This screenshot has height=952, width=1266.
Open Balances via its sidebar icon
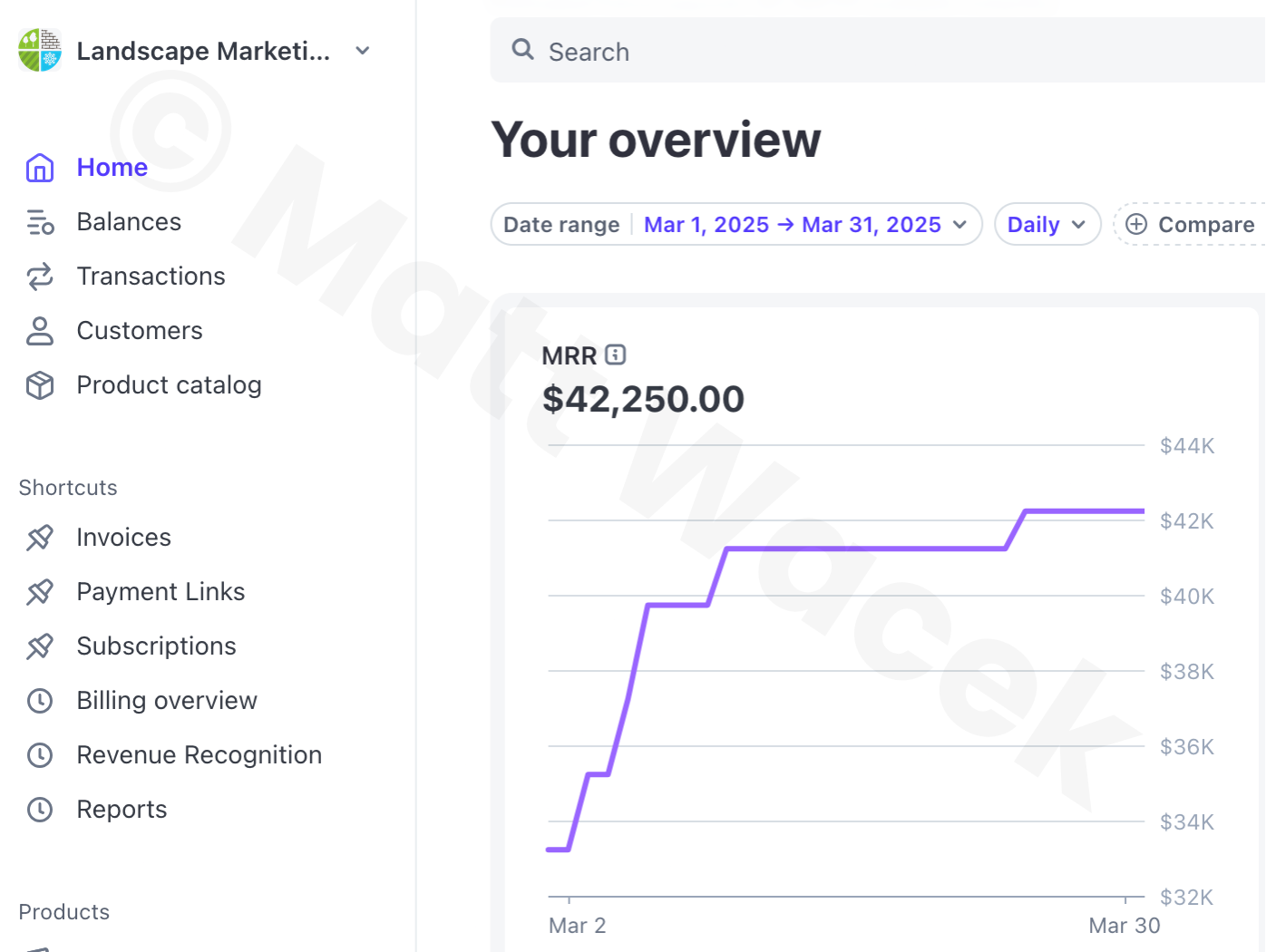click(40, 222)
